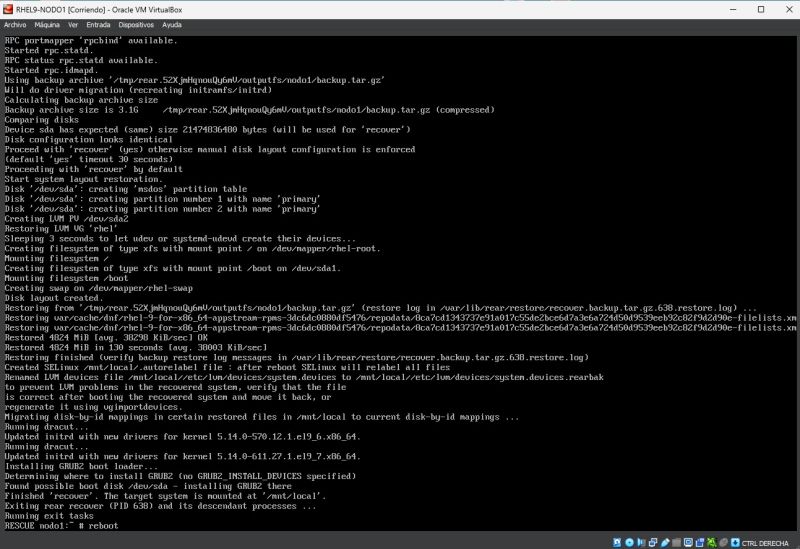The width and height of the screenshot is (800, 549).
Task: Click the 'Disk layout created.' line
Action: (x=54, y=298)
